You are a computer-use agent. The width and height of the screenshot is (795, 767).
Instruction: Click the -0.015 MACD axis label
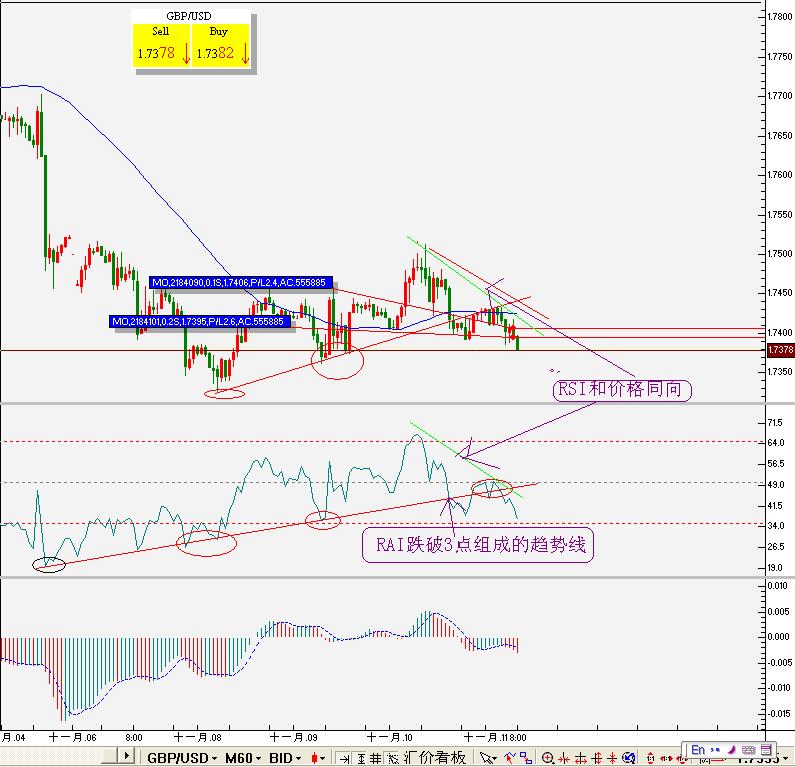coord(778,714)
